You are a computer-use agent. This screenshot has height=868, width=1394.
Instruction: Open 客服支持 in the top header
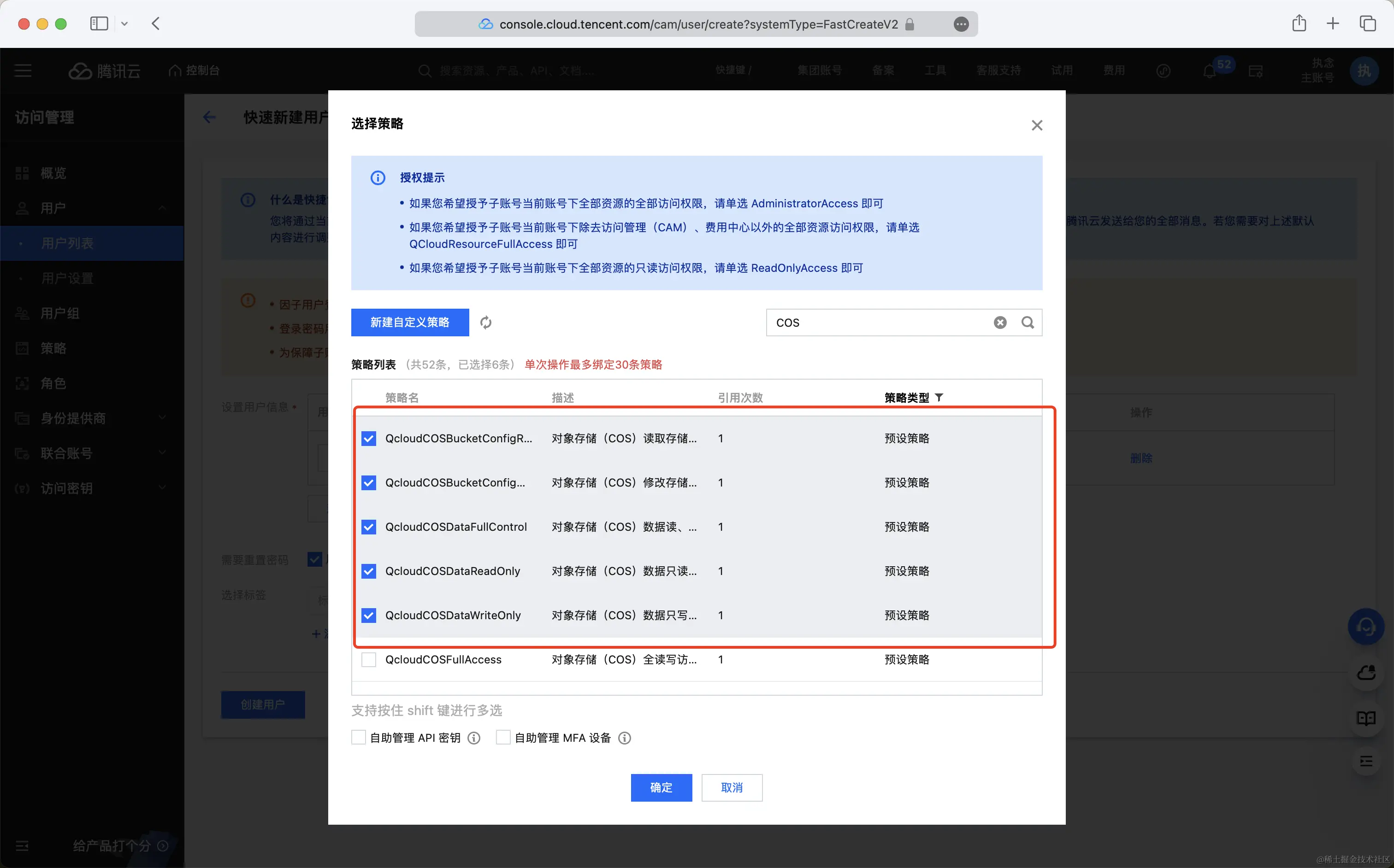click(999, 70)
